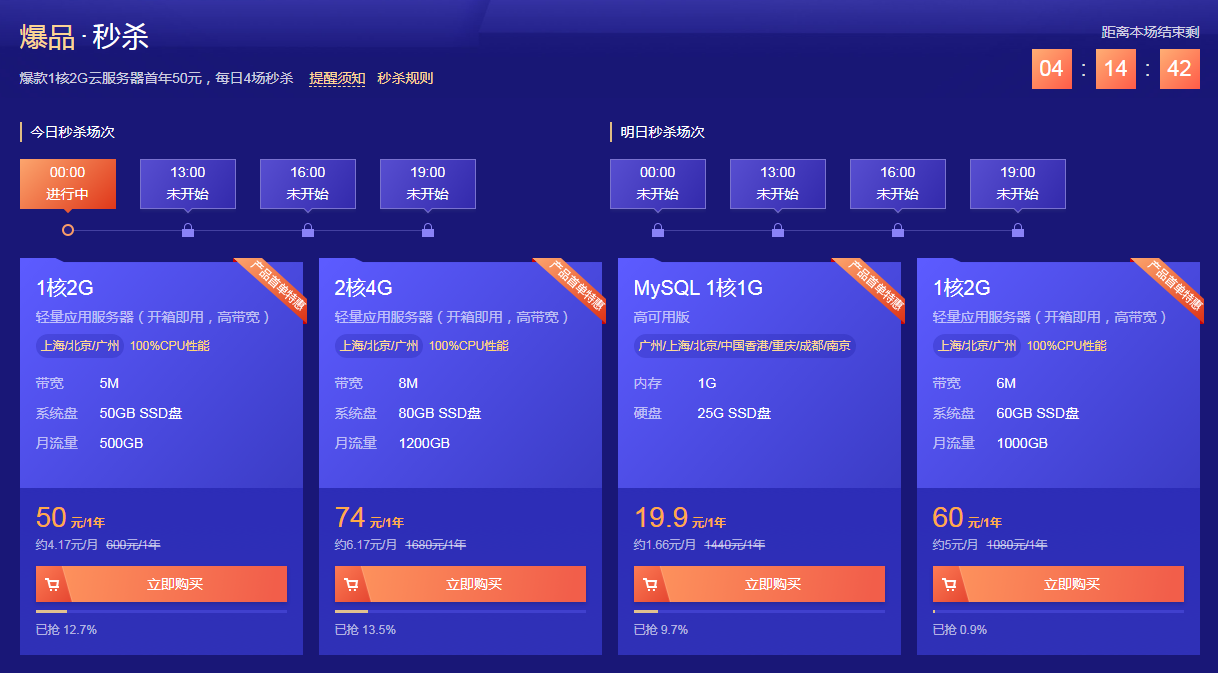Click cart icon on 74元 2核4G card
The width and height of the screenshot is (1218, 673).
(x=351, y=585)
